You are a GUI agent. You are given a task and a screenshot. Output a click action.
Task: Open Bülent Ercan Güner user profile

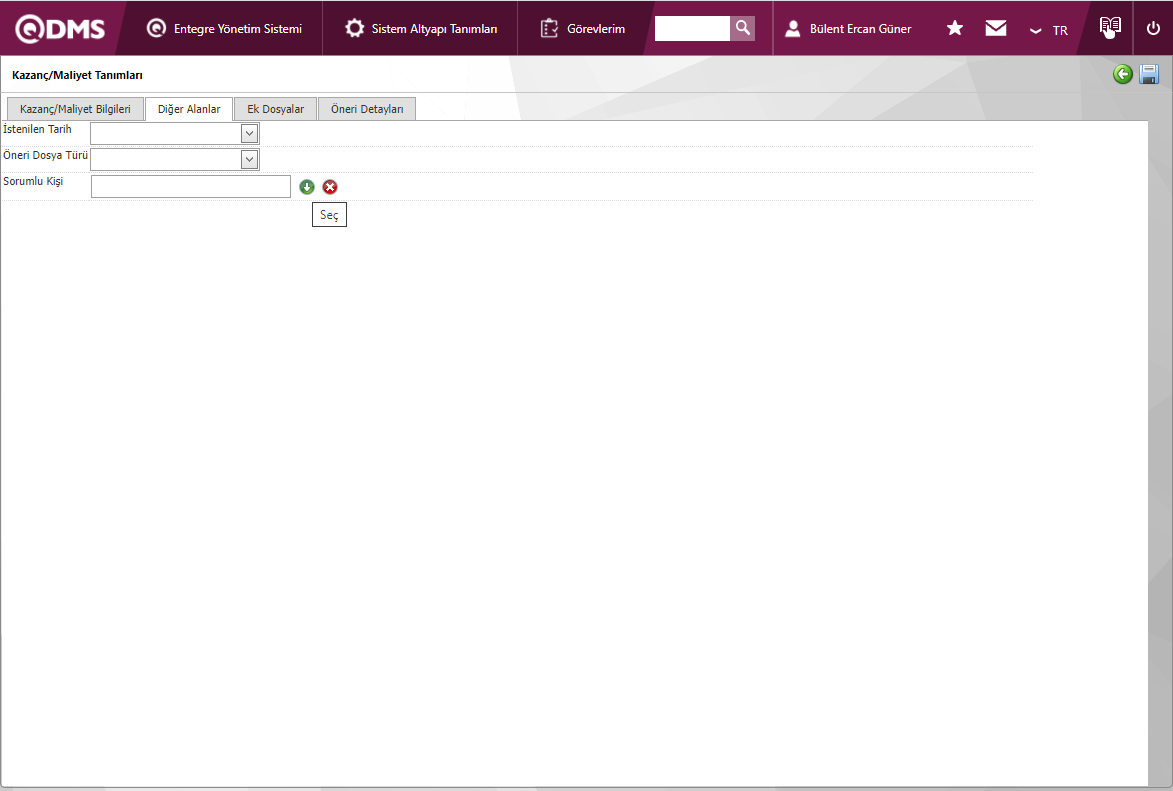click(848, 28)
